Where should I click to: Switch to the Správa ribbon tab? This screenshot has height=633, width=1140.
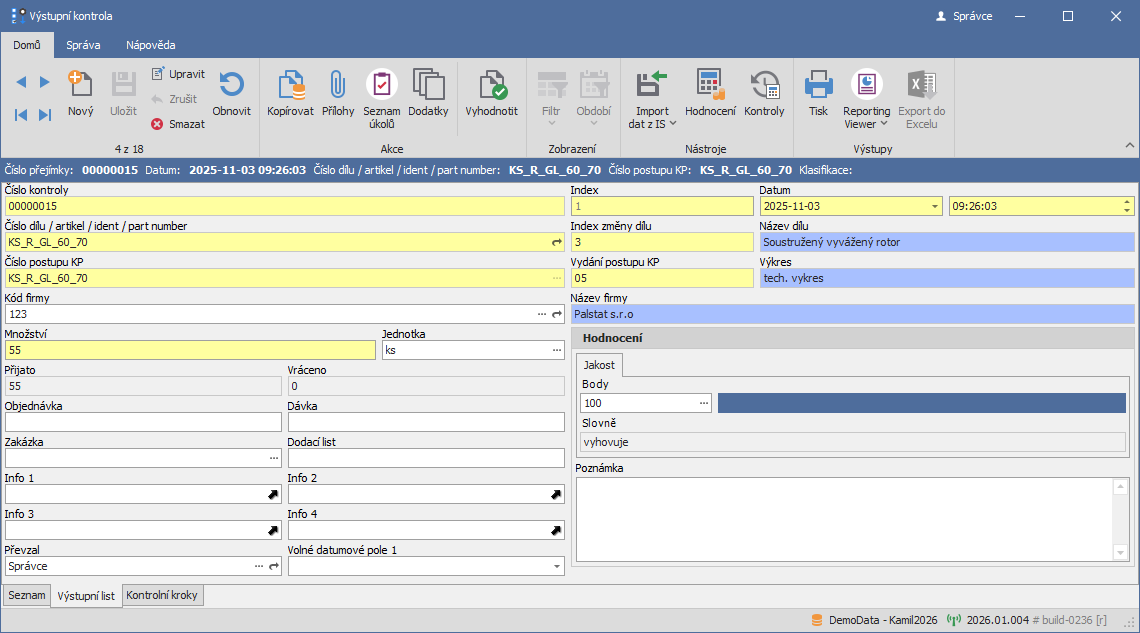click(84, 45)
